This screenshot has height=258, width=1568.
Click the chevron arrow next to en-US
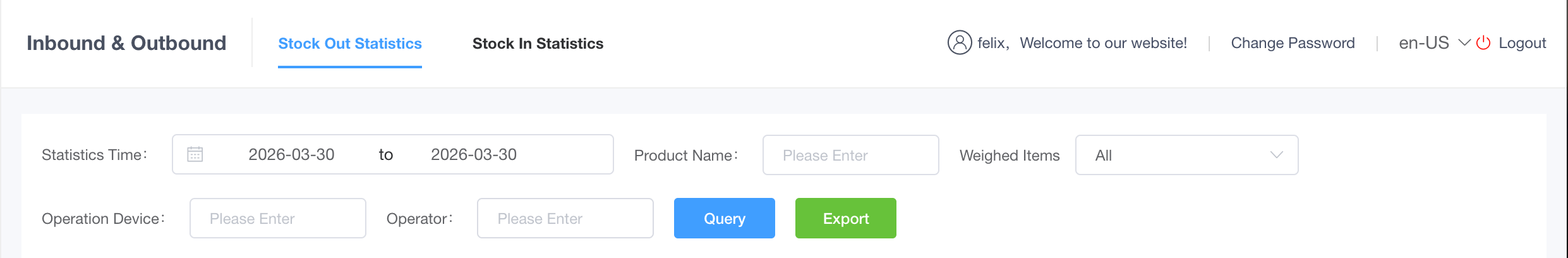(x=1464, y=42)
